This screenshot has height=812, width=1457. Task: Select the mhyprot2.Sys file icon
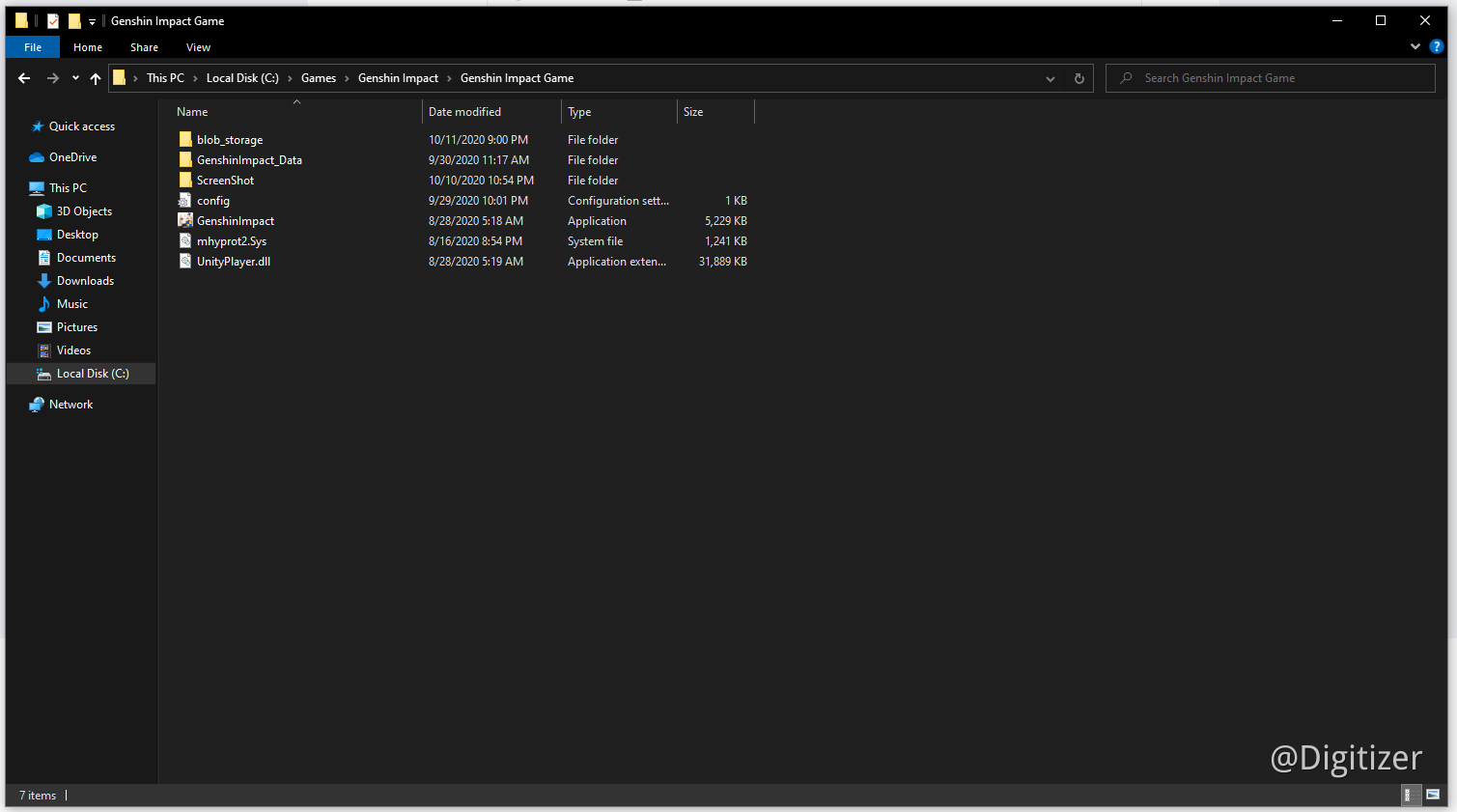point(185,241)
